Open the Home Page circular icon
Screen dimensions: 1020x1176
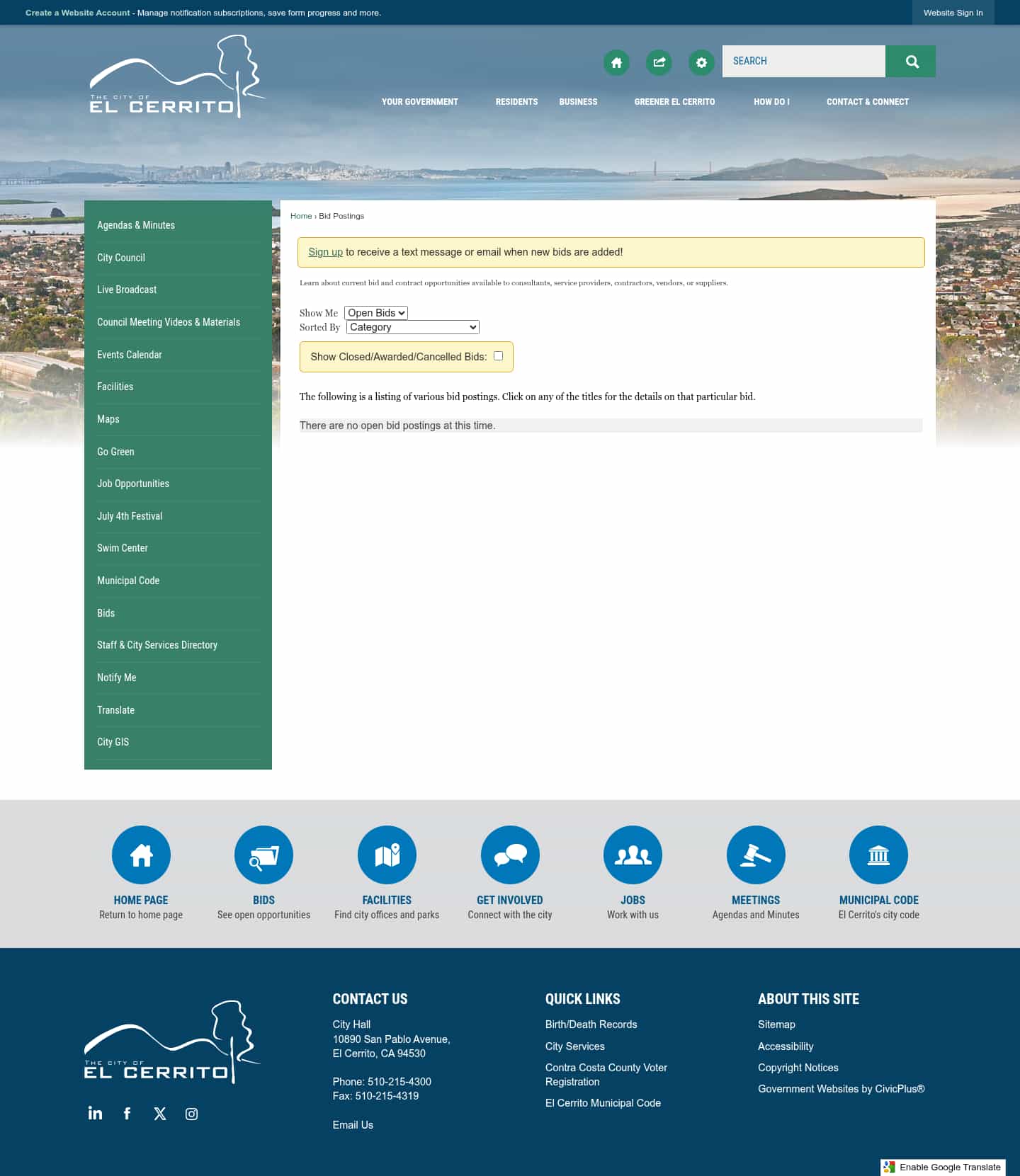click(x=141, y=855)
